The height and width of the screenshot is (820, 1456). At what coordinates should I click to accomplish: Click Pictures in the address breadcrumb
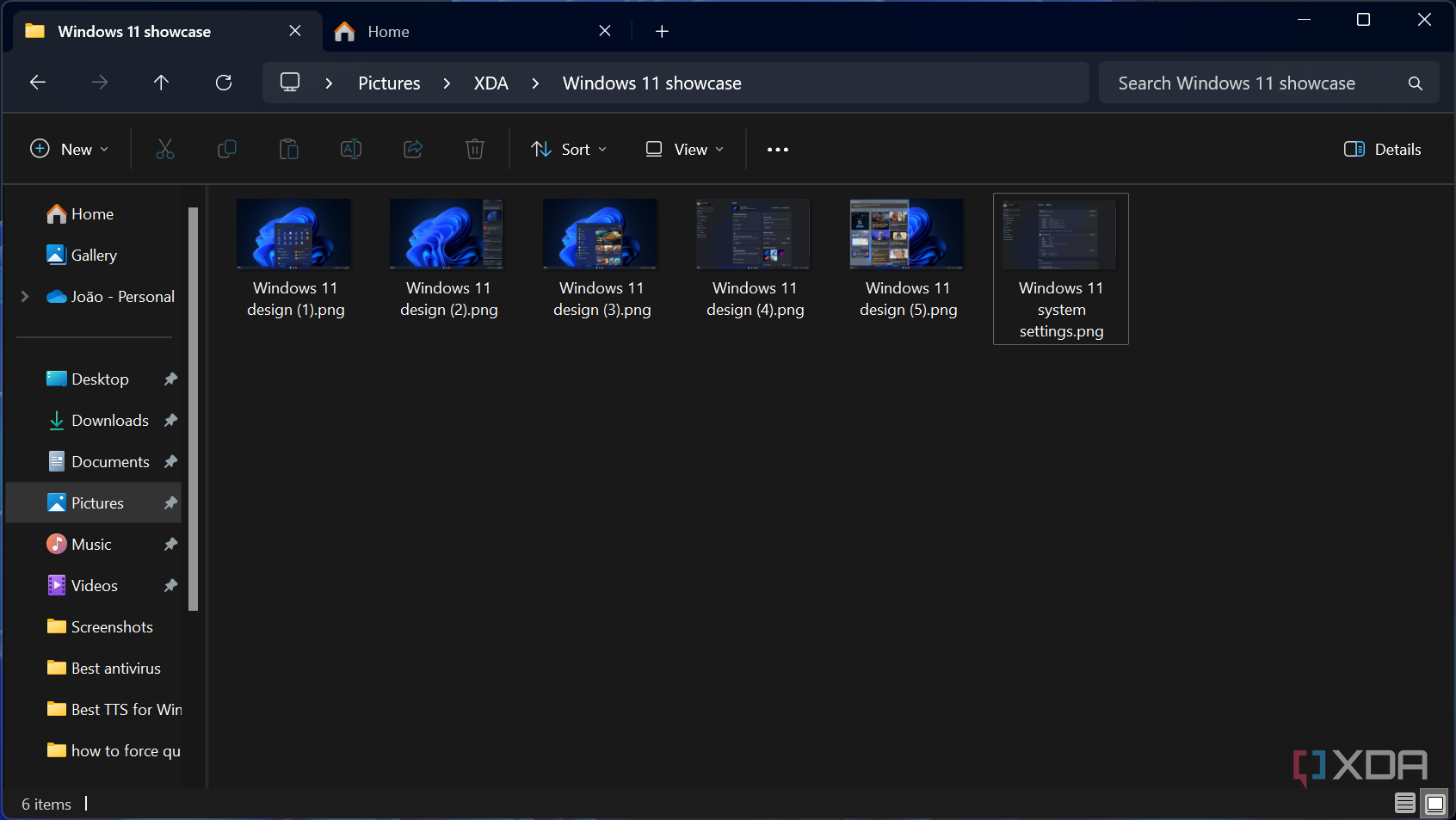pos(389,83)
